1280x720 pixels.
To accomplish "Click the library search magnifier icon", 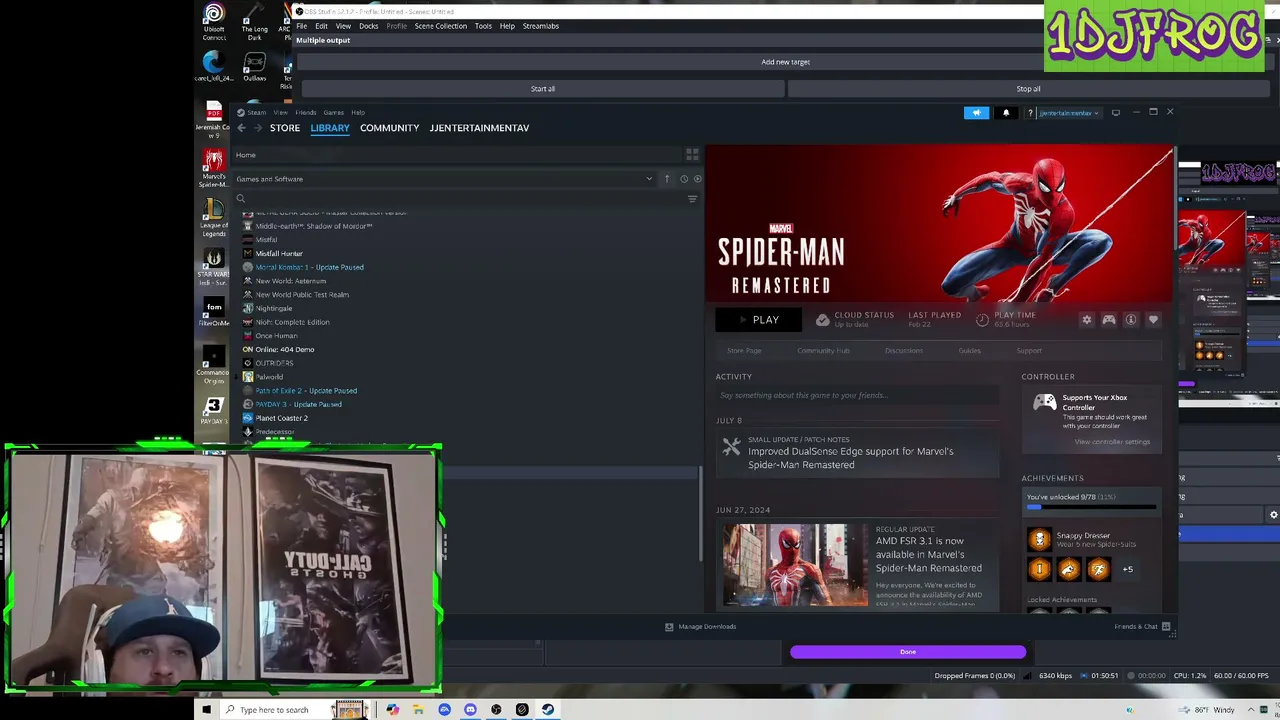I will pos(240,199).
